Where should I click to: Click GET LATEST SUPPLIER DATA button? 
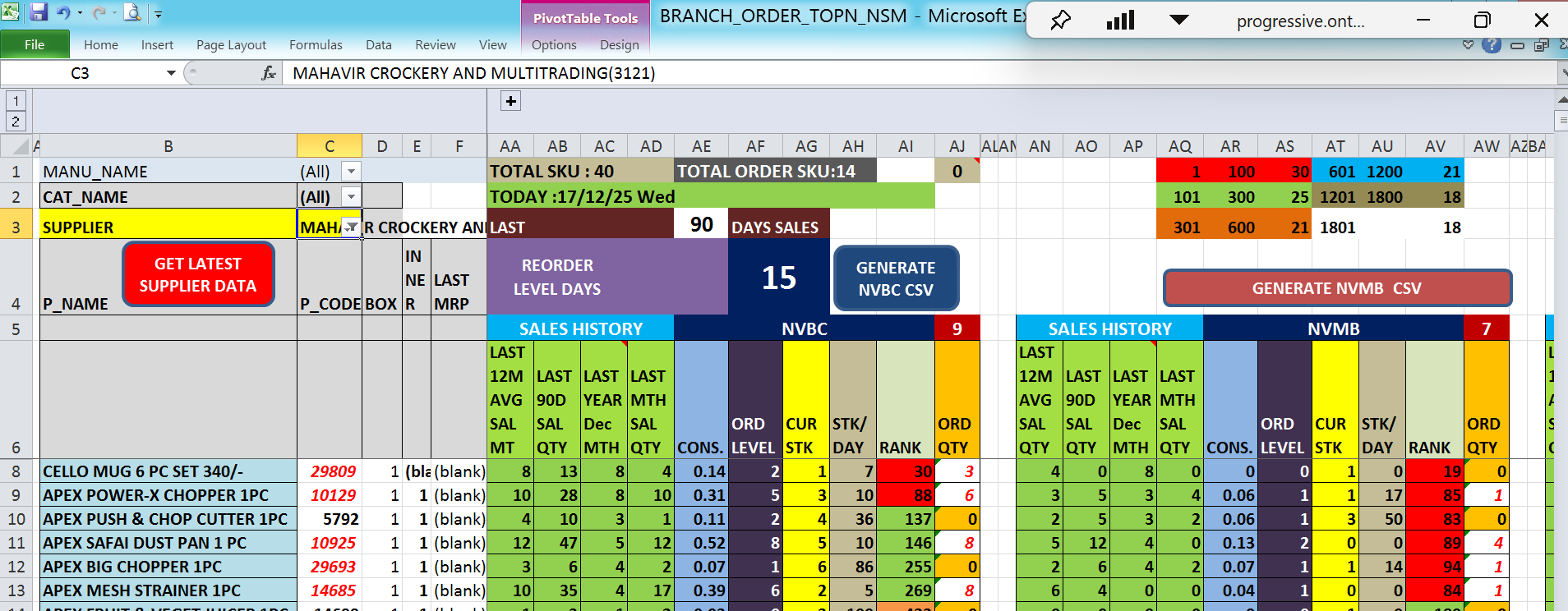click(x=198, y=274)
